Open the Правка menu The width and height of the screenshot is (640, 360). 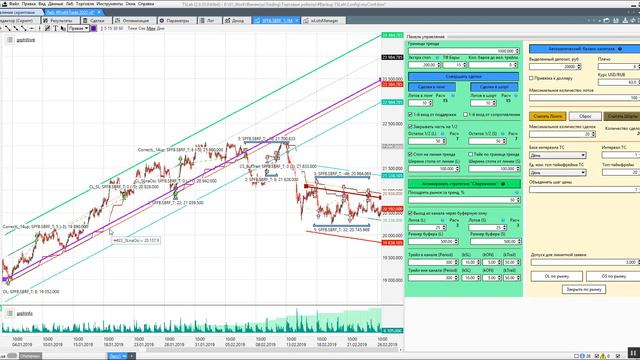click(29, 4)
